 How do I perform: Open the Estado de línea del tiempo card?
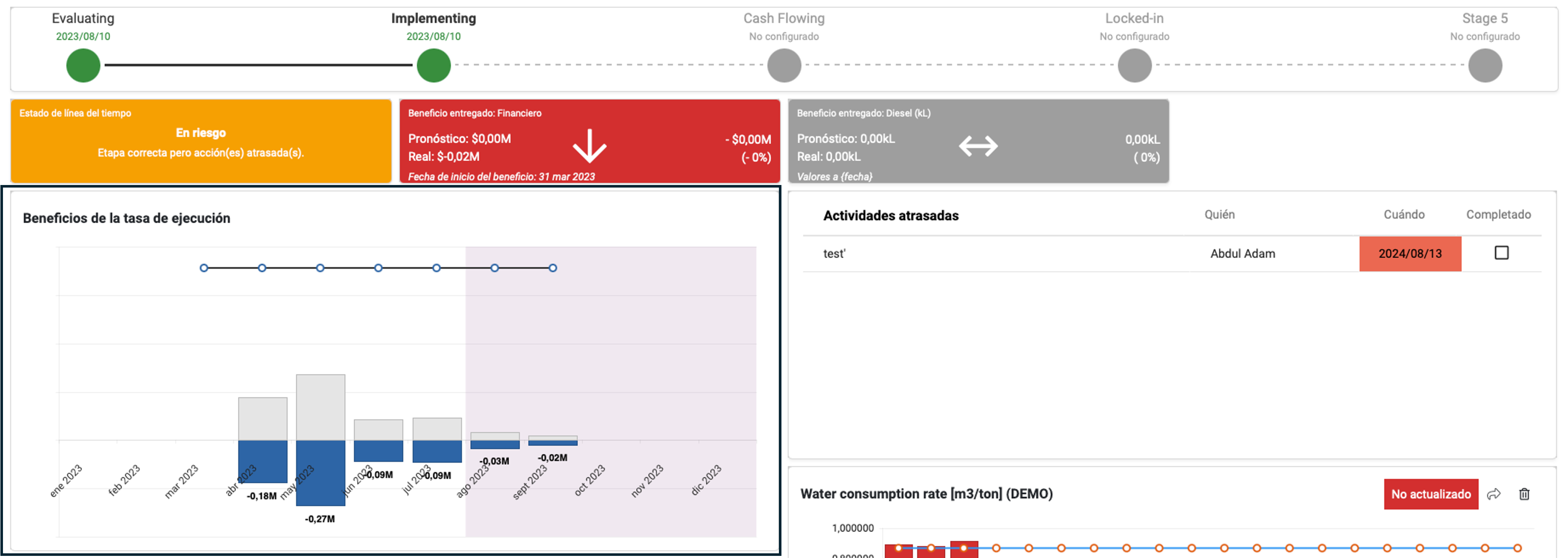201,141
